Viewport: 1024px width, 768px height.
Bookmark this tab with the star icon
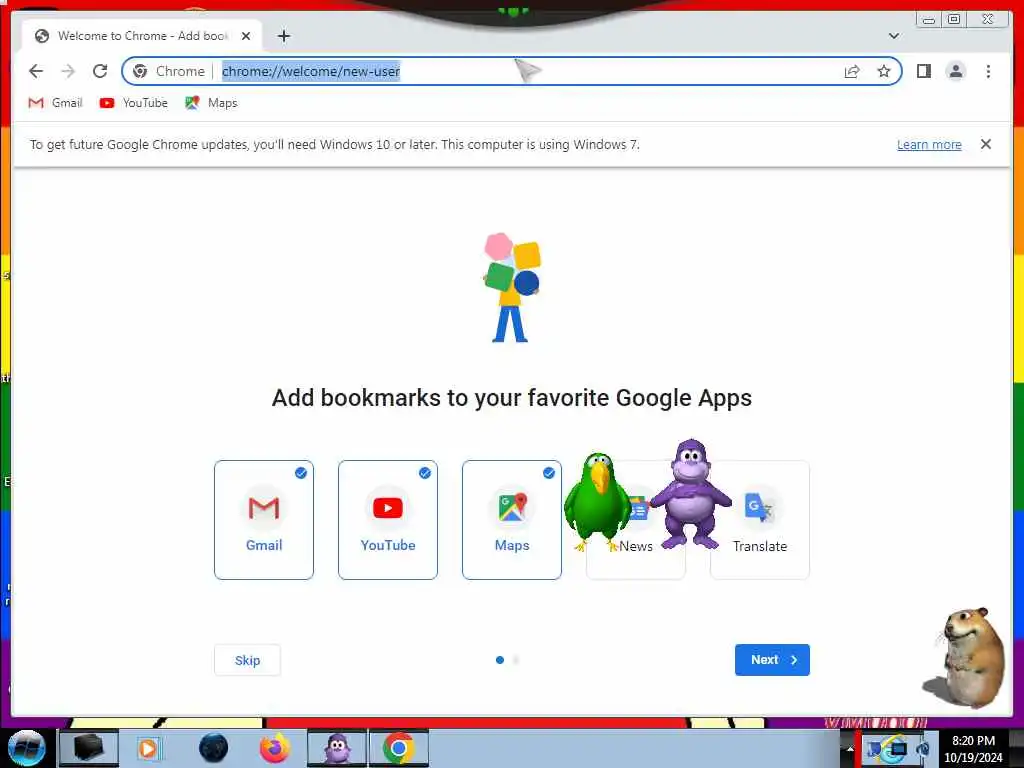(884, 71)
